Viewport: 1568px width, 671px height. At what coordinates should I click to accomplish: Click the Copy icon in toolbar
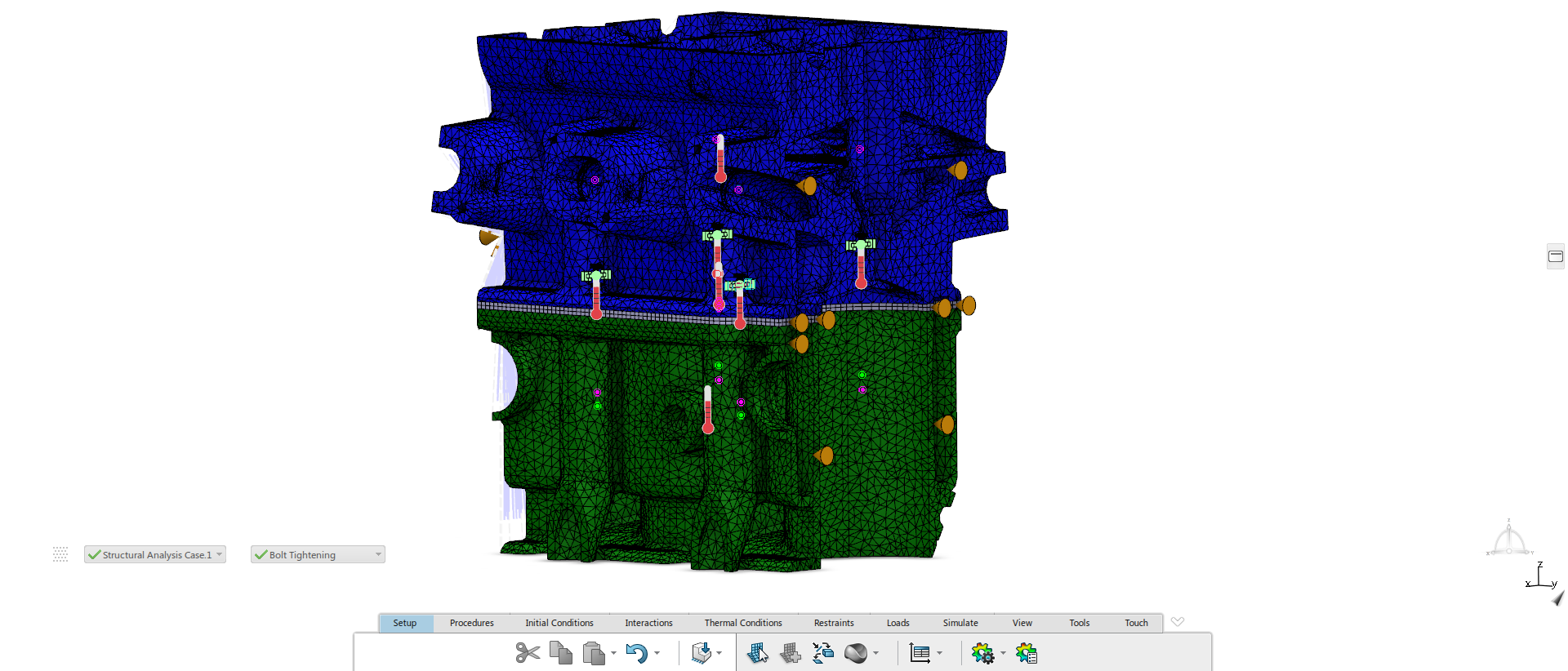pos(561,653)
